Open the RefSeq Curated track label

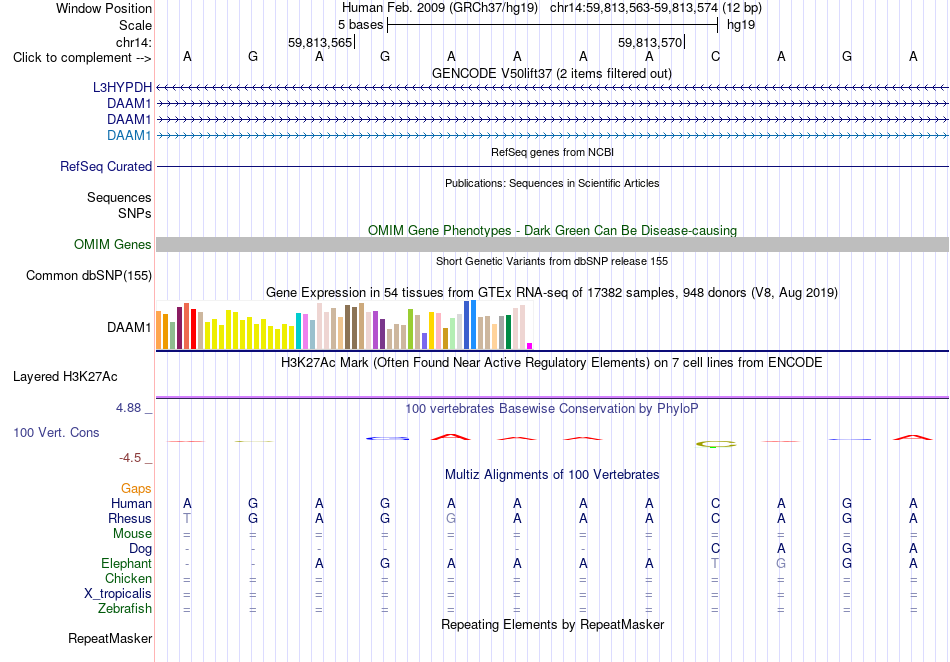105,166
